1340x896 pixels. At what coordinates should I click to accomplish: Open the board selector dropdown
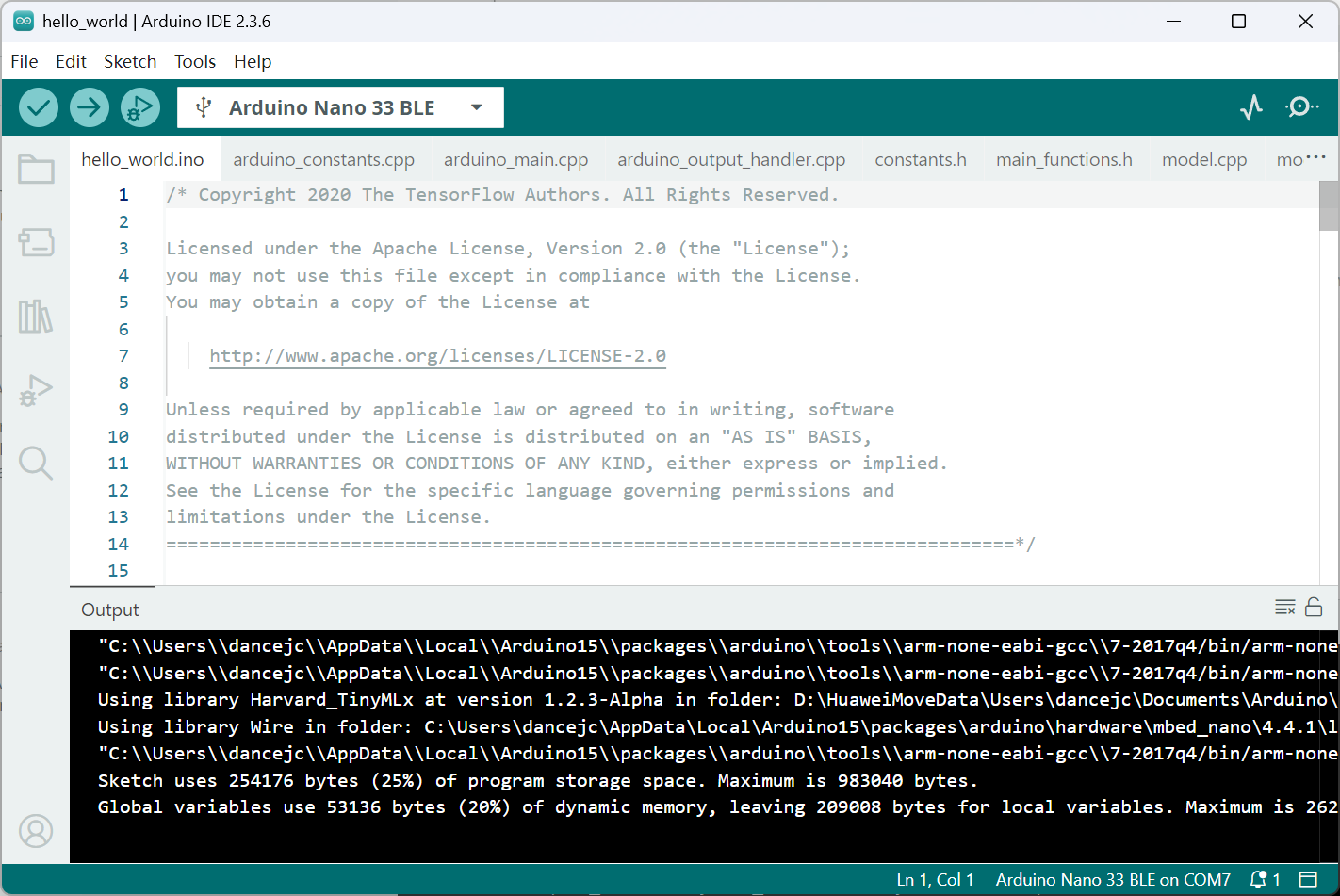[477, 106]
